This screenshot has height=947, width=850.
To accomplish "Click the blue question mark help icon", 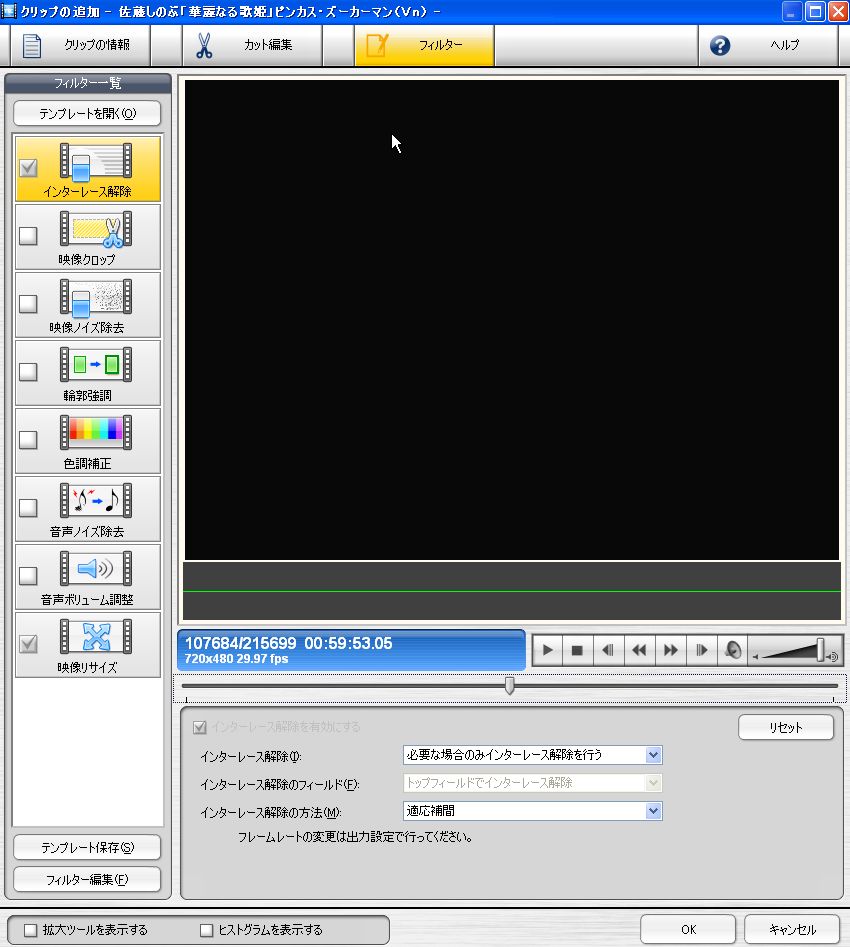I will (x=720, y=45).
